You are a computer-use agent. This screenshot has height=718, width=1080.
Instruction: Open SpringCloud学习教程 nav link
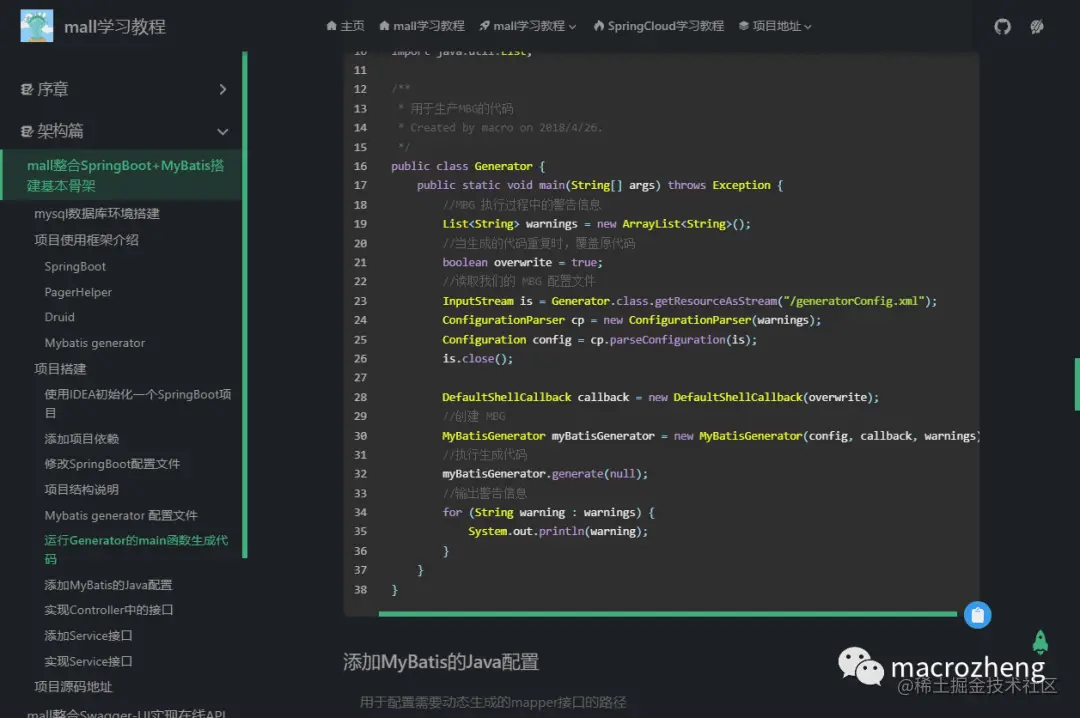[658, 26]
